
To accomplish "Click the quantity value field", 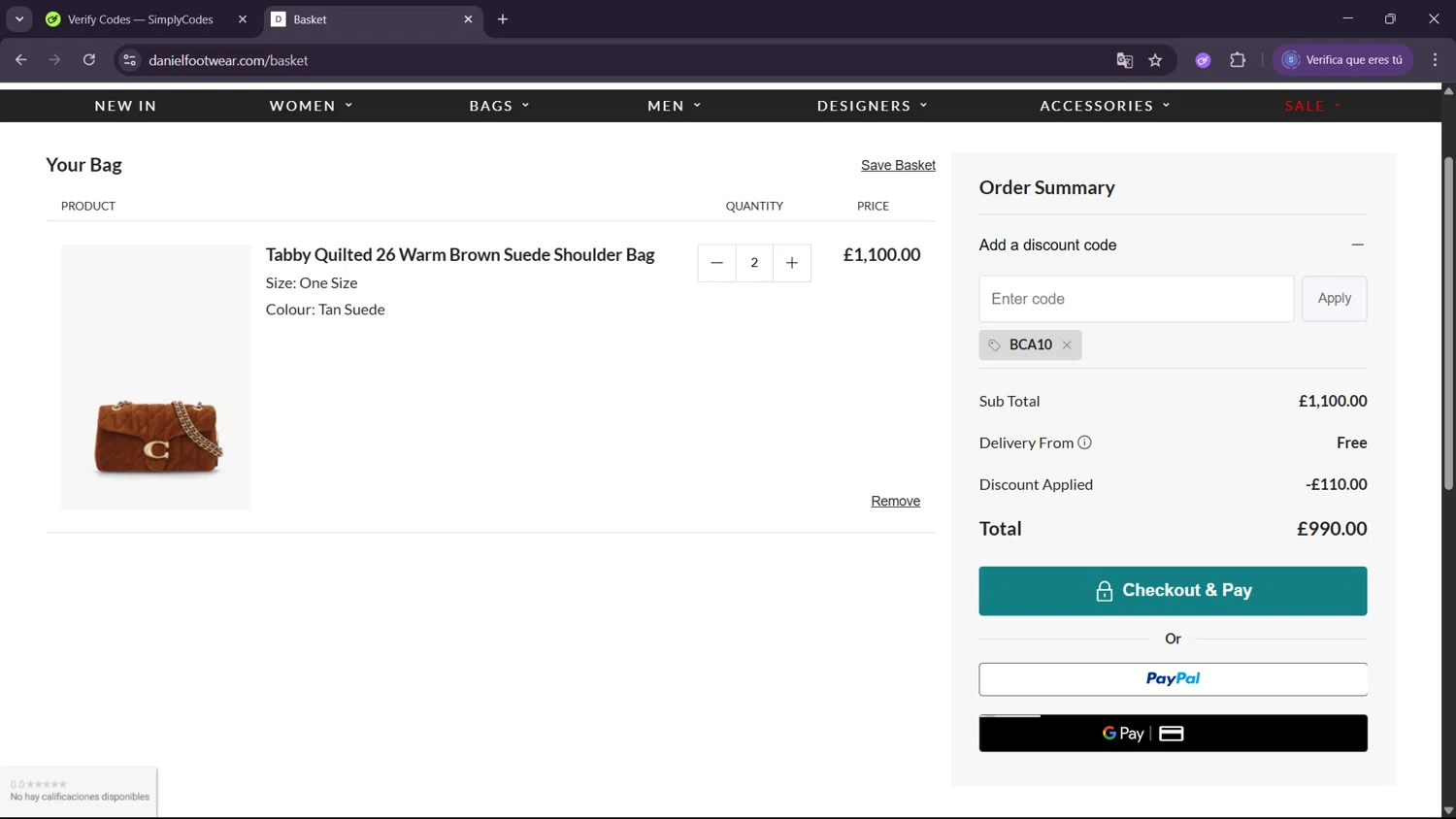I will (x=754, y=263).
